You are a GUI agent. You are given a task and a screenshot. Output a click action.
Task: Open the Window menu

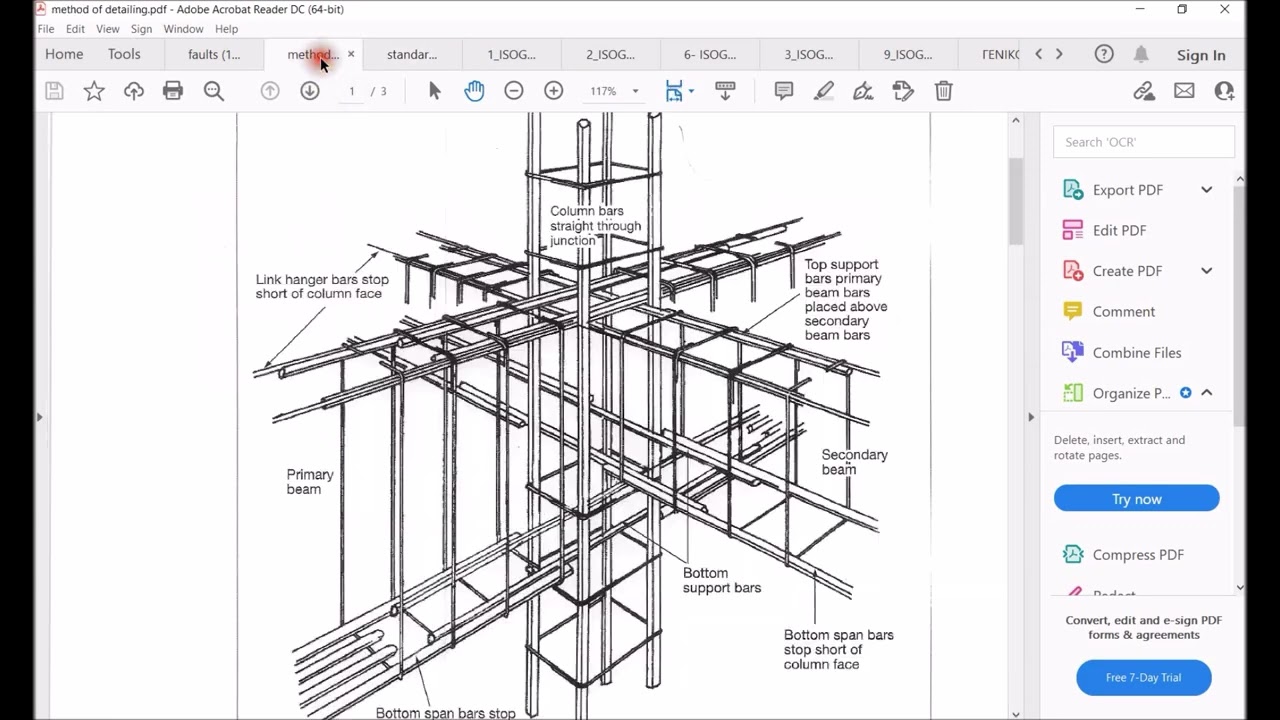click(x=183, y=29)
